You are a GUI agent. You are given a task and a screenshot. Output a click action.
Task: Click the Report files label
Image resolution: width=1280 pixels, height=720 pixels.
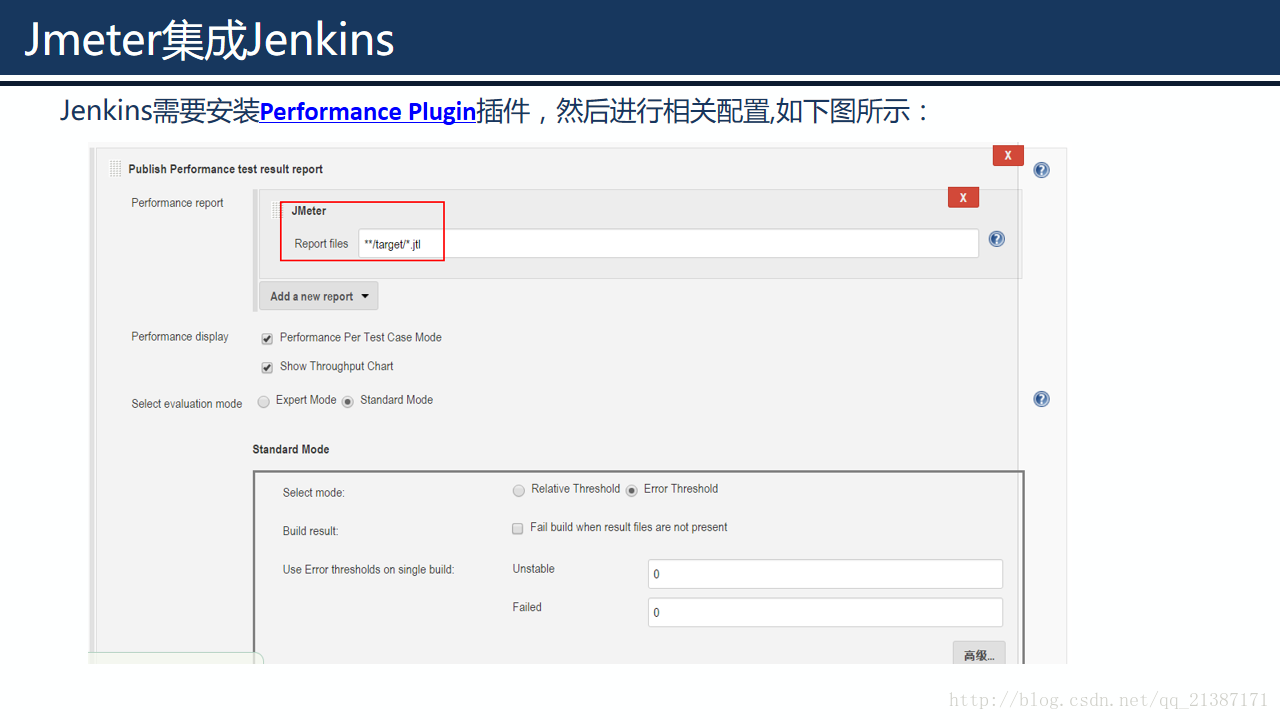pyautogui.click(x=322, y=244)
